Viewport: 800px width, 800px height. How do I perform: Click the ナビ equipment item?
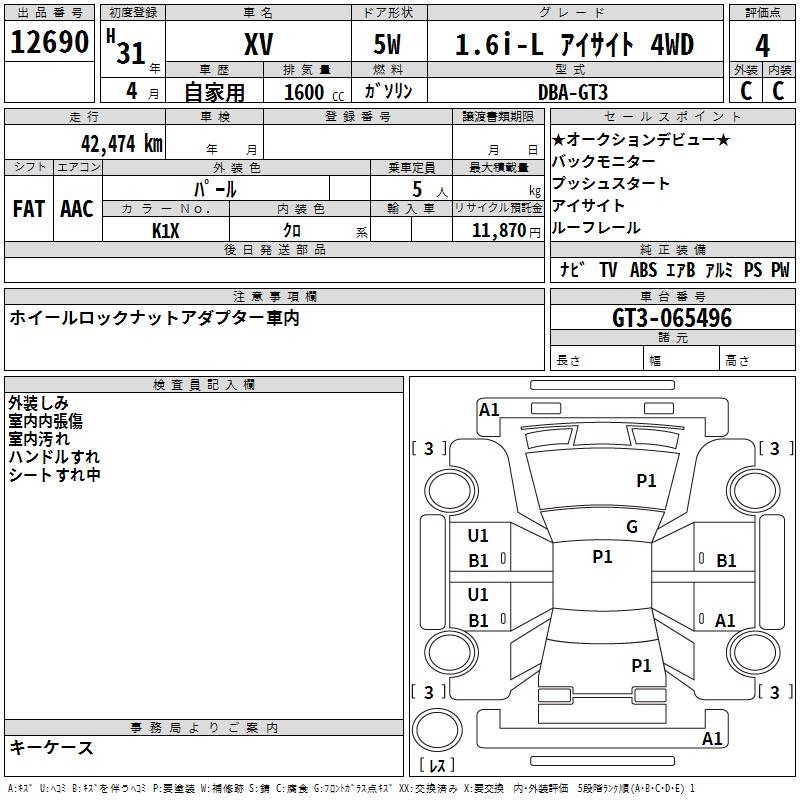(572, 269)
